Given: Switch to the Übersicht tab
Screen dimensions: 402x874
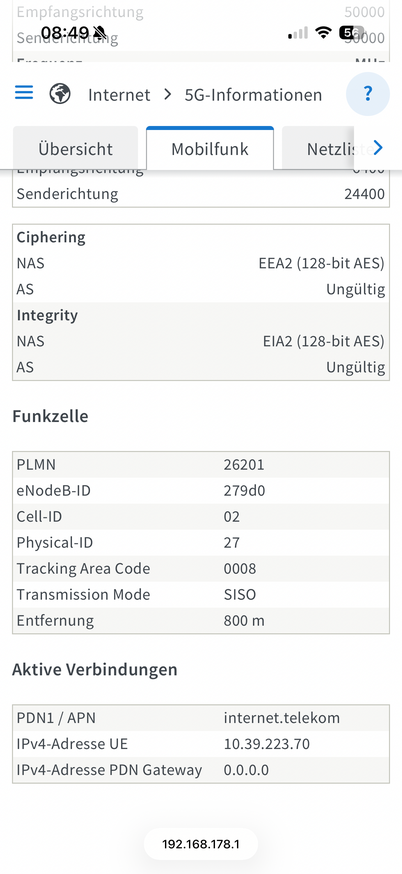Looking at the screenshot, I should click(x=75, y=148).
